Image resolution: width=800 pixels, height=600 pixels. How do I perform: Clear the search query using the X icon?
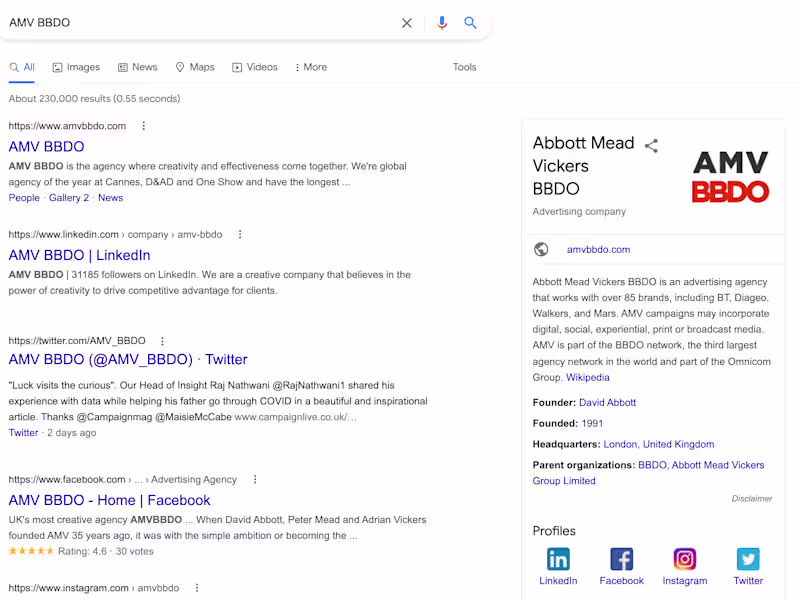click(407, 23)
